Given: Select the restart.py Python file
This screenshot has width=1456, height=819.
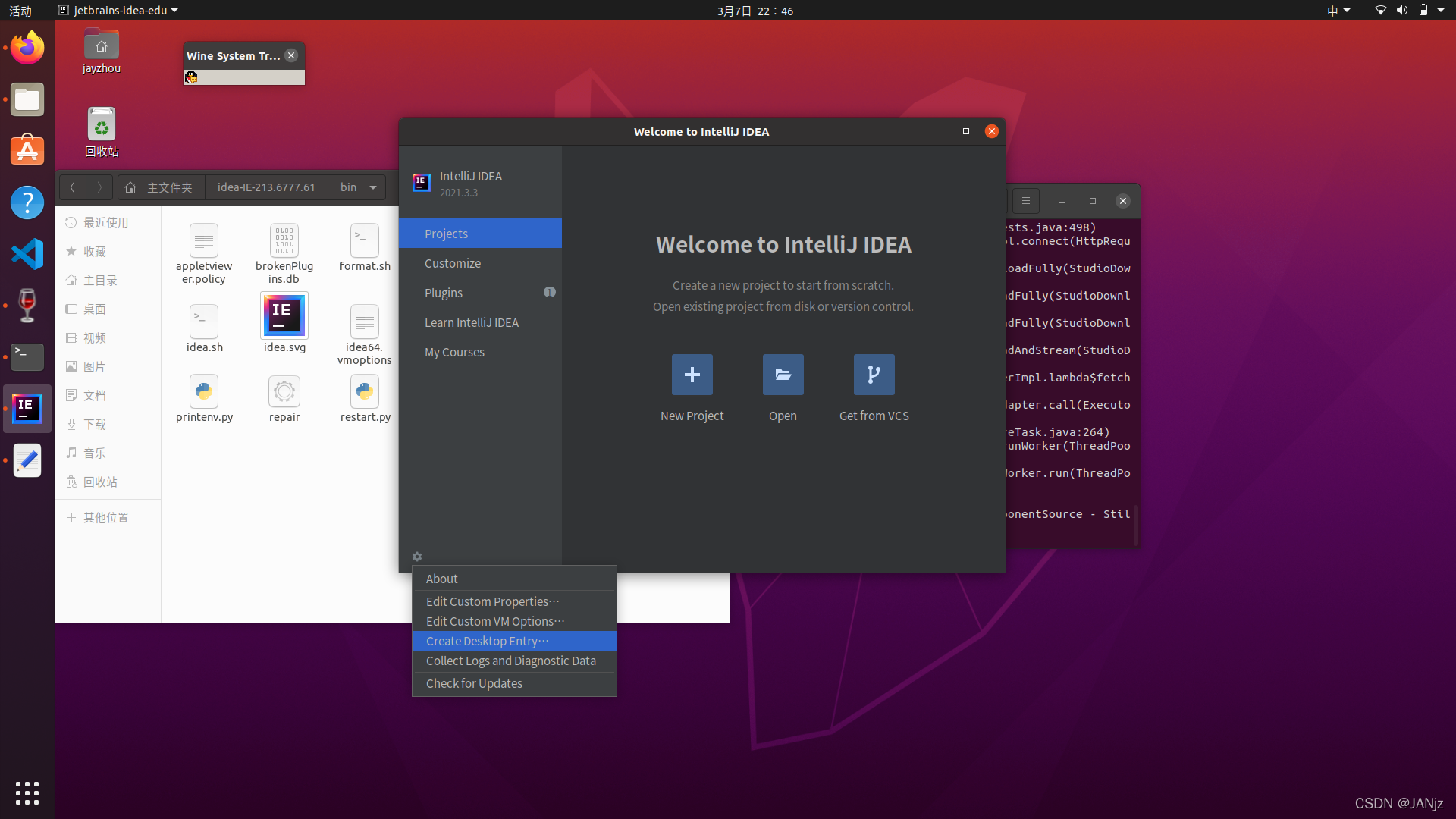Looking at the screenshot, I should [365, 392].
